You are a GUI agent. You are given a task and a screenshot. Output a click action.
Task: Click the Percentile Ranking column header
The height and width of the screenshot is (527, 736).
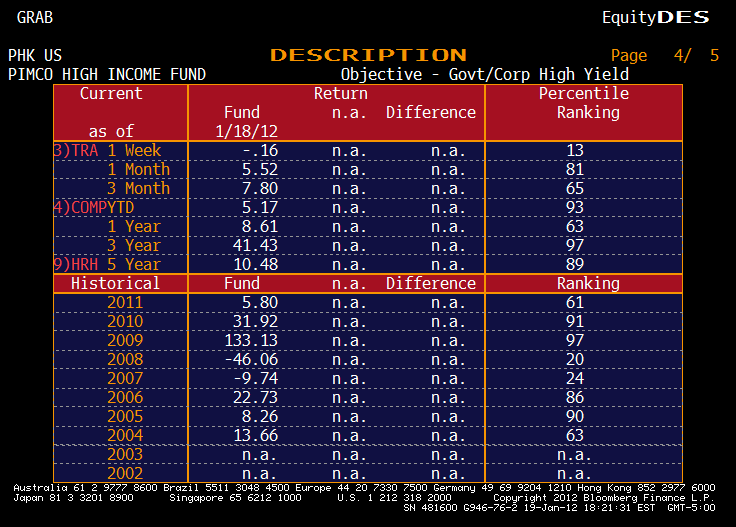click(584, 103)
